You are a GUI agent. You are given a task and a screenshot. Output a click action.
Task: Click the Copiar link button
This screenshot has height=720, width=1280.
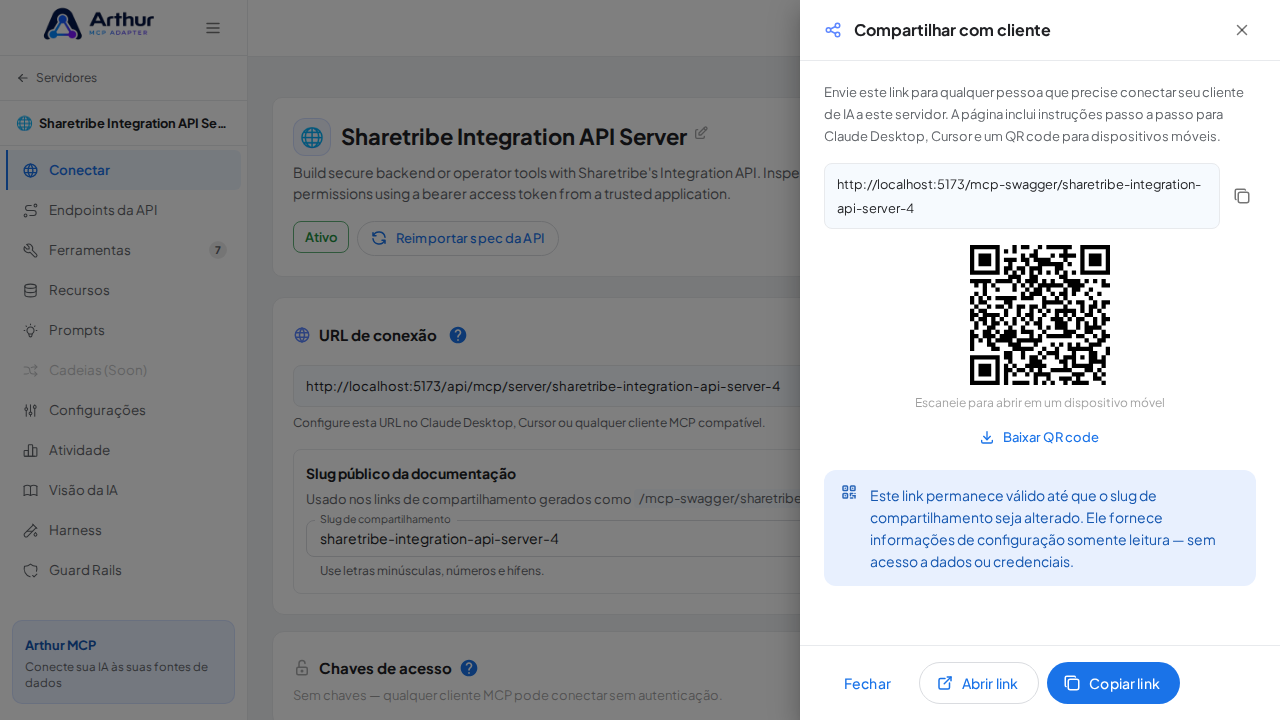coord(1113,683)
